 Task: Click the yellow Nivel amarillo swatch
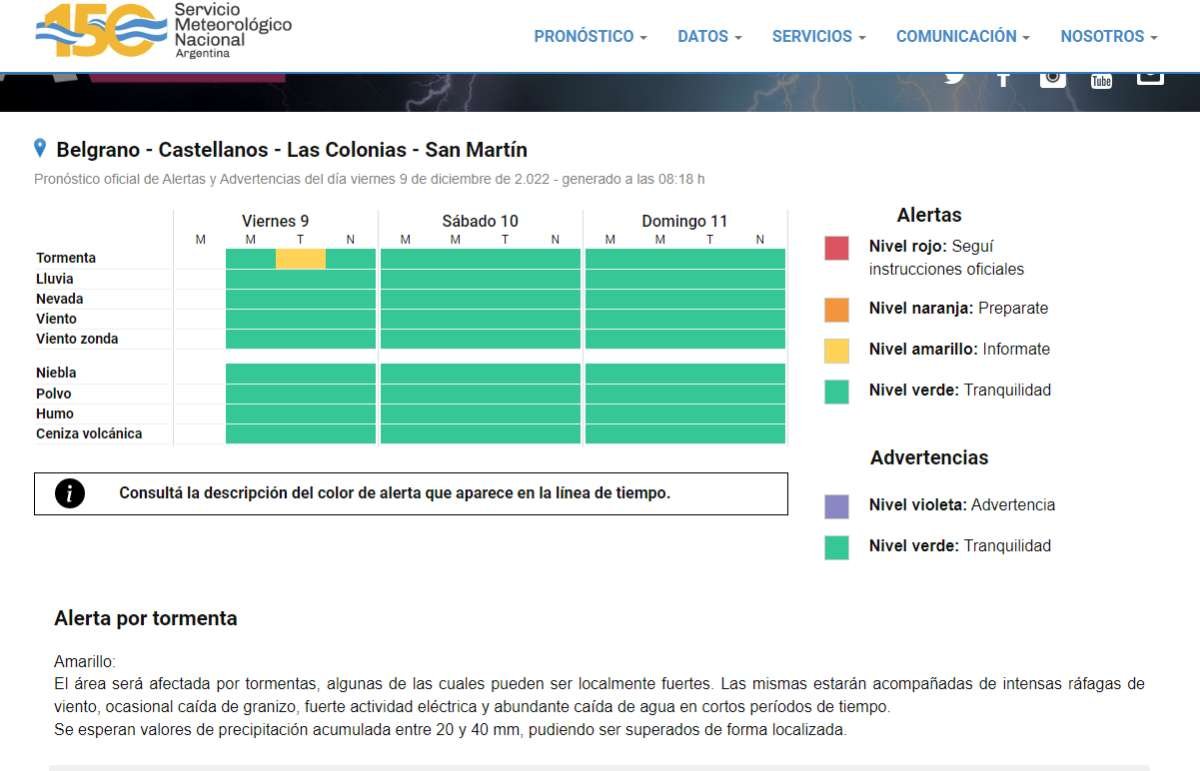tap(837, 350)
